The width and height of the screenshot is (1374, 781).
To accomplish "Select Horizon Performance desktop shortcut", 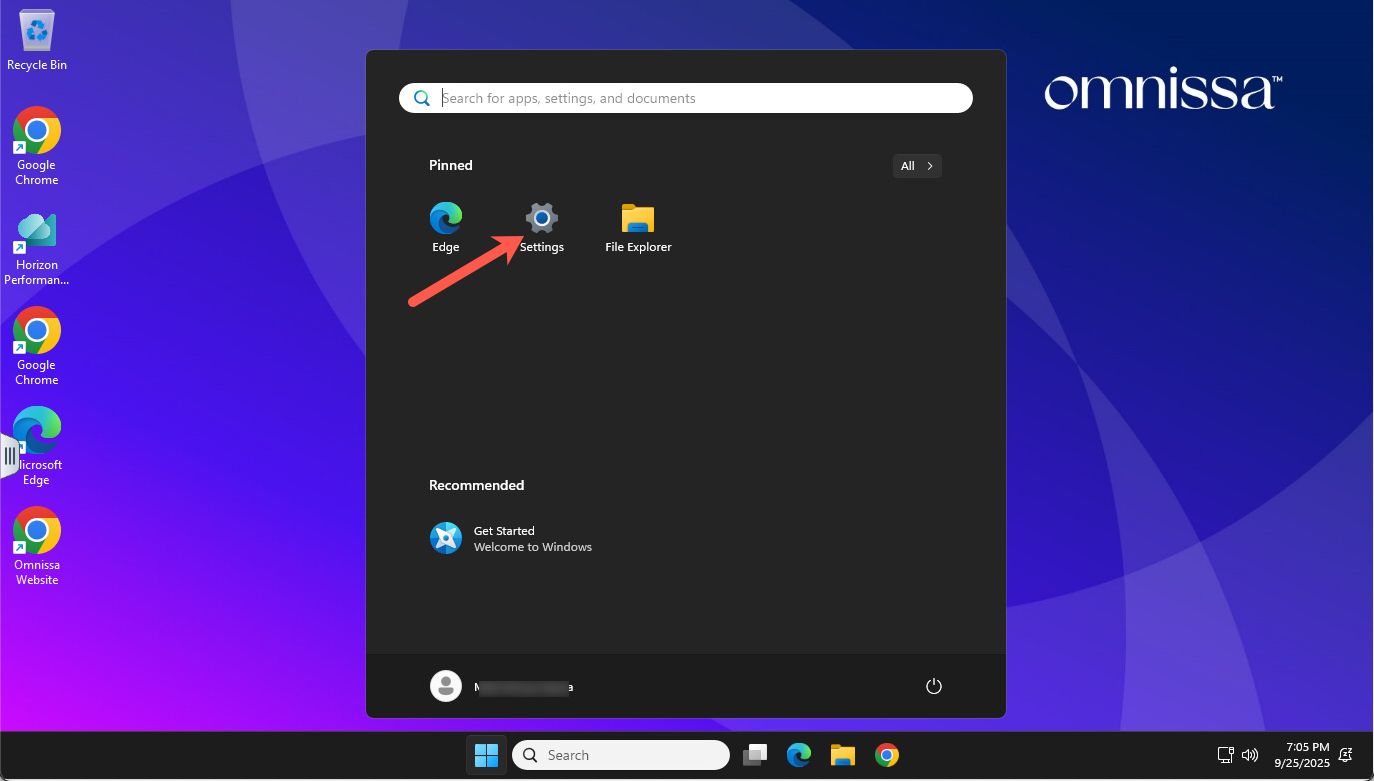I will 37,248.
